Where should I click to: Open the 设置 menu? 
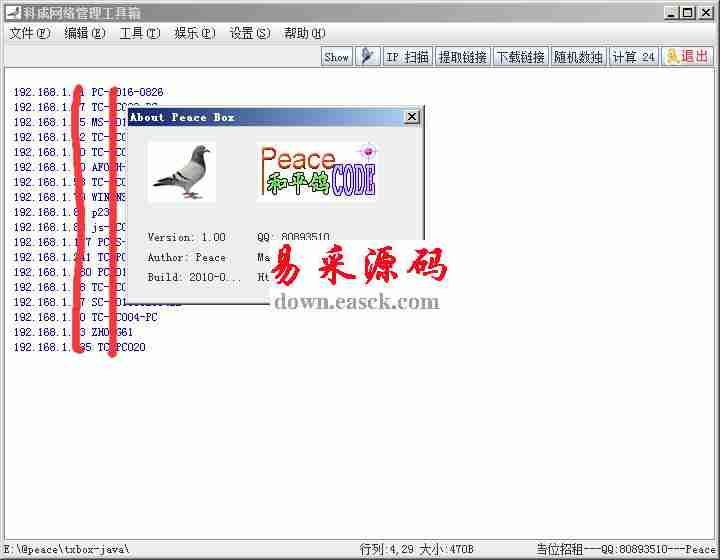click(x=249, y=33)
